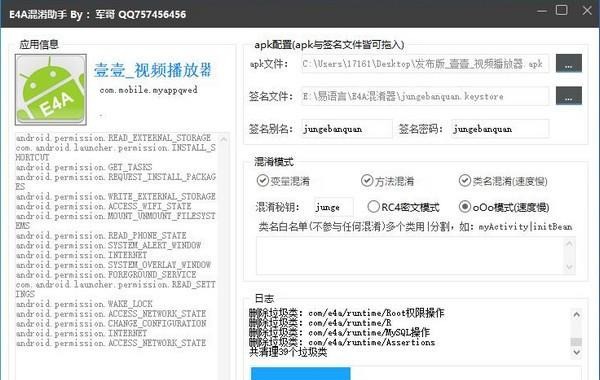600x380 pixels.
Task: Click the blue progress bar
Action: 300,373
